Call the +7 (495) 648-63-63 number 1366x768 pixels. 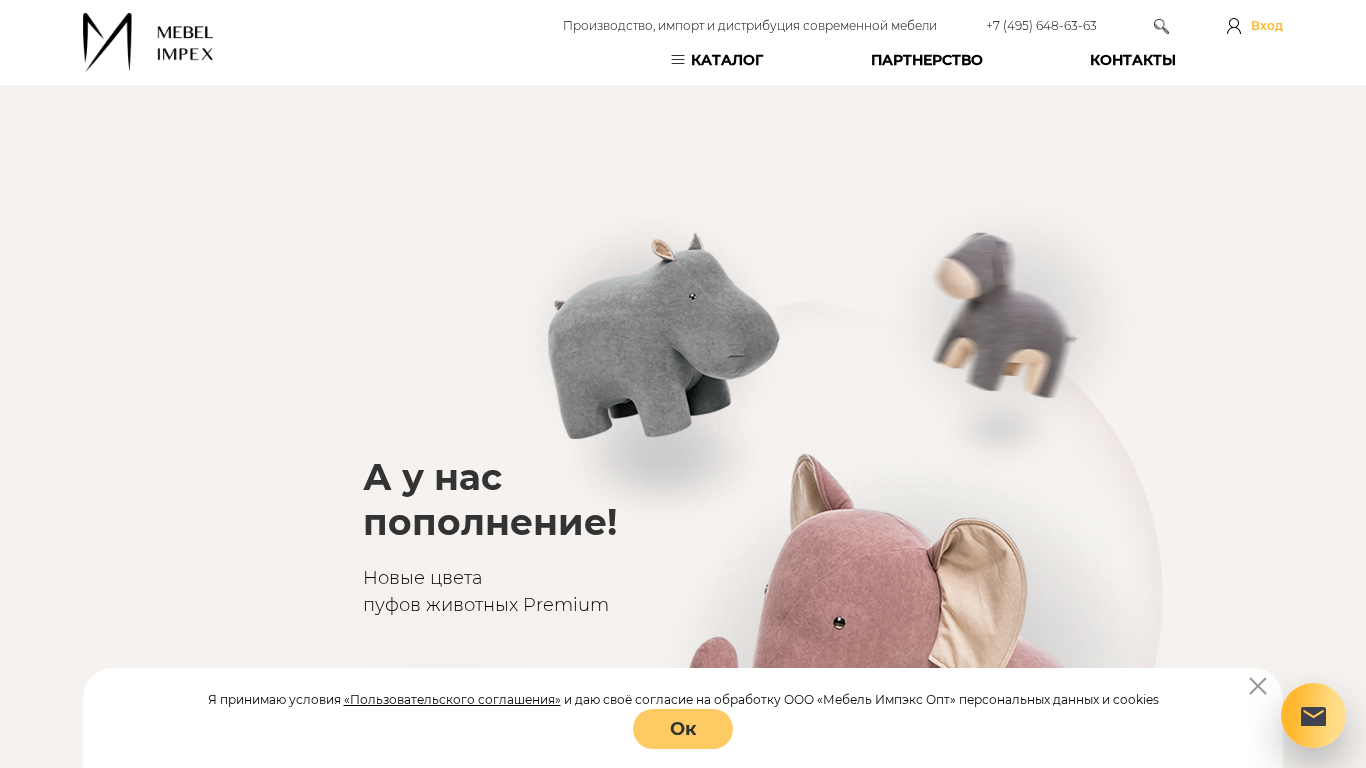coord(1041,26)
